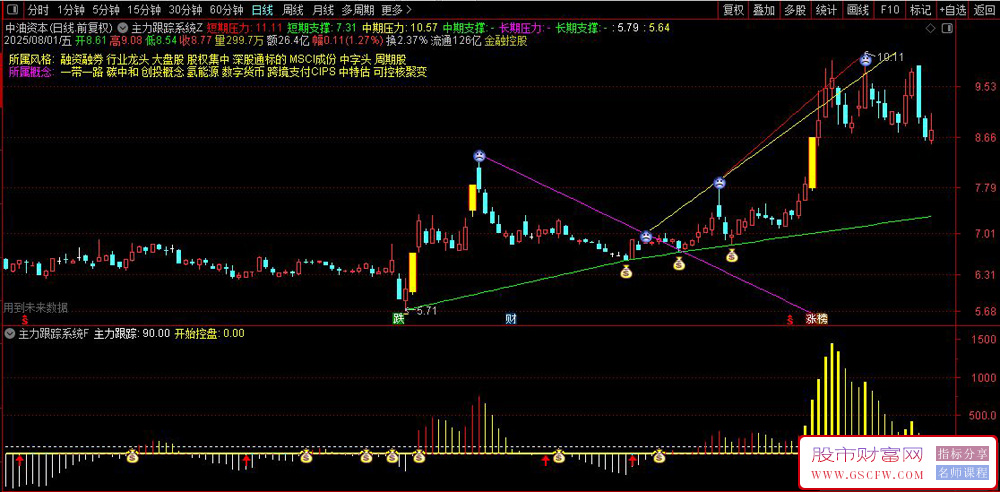This screenshot has height=492, width=1000.
Task: Click the WWW.GSCFW.COM link
Action: coord(867,475)
